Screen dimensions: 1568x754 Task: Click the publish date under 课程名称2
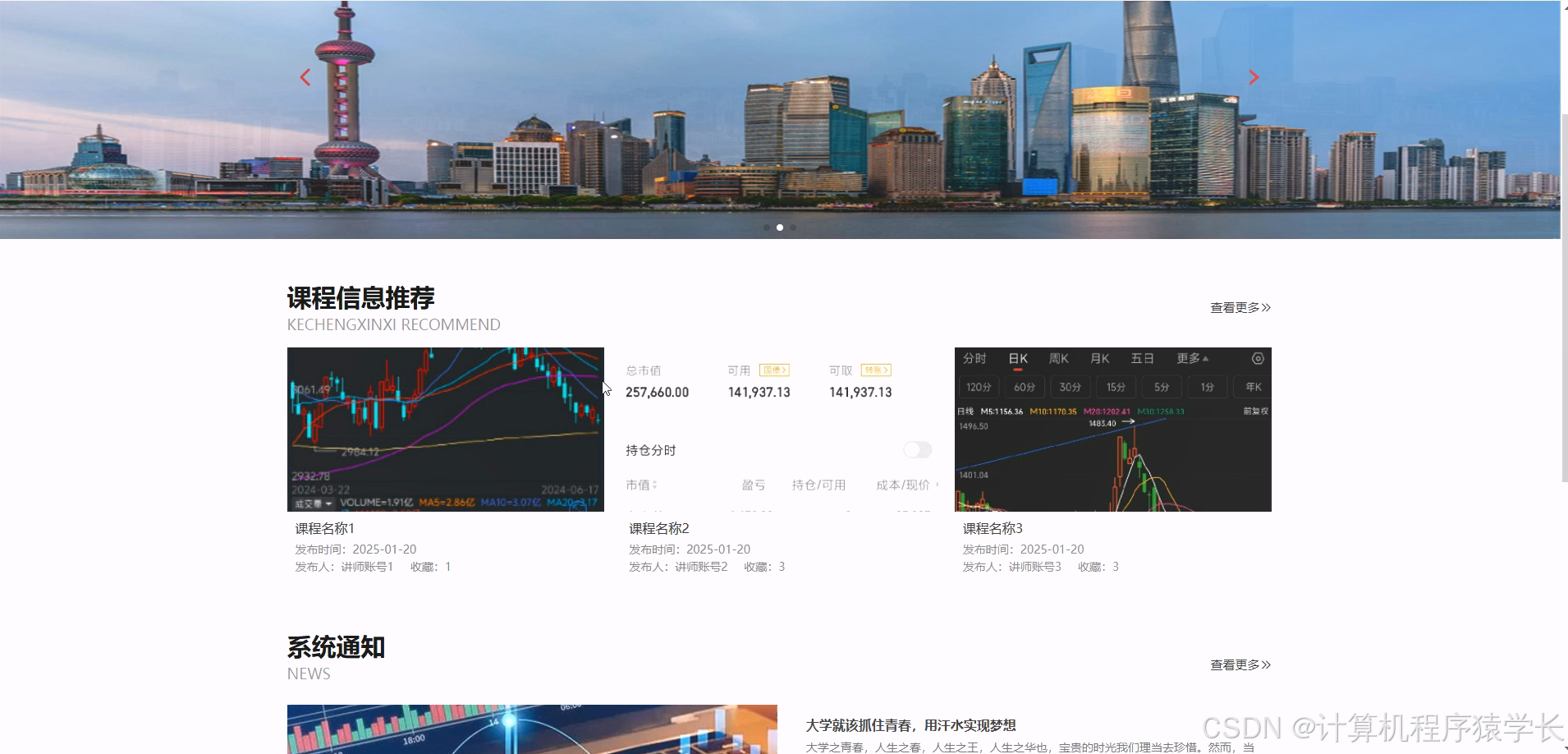pos(690,549)
